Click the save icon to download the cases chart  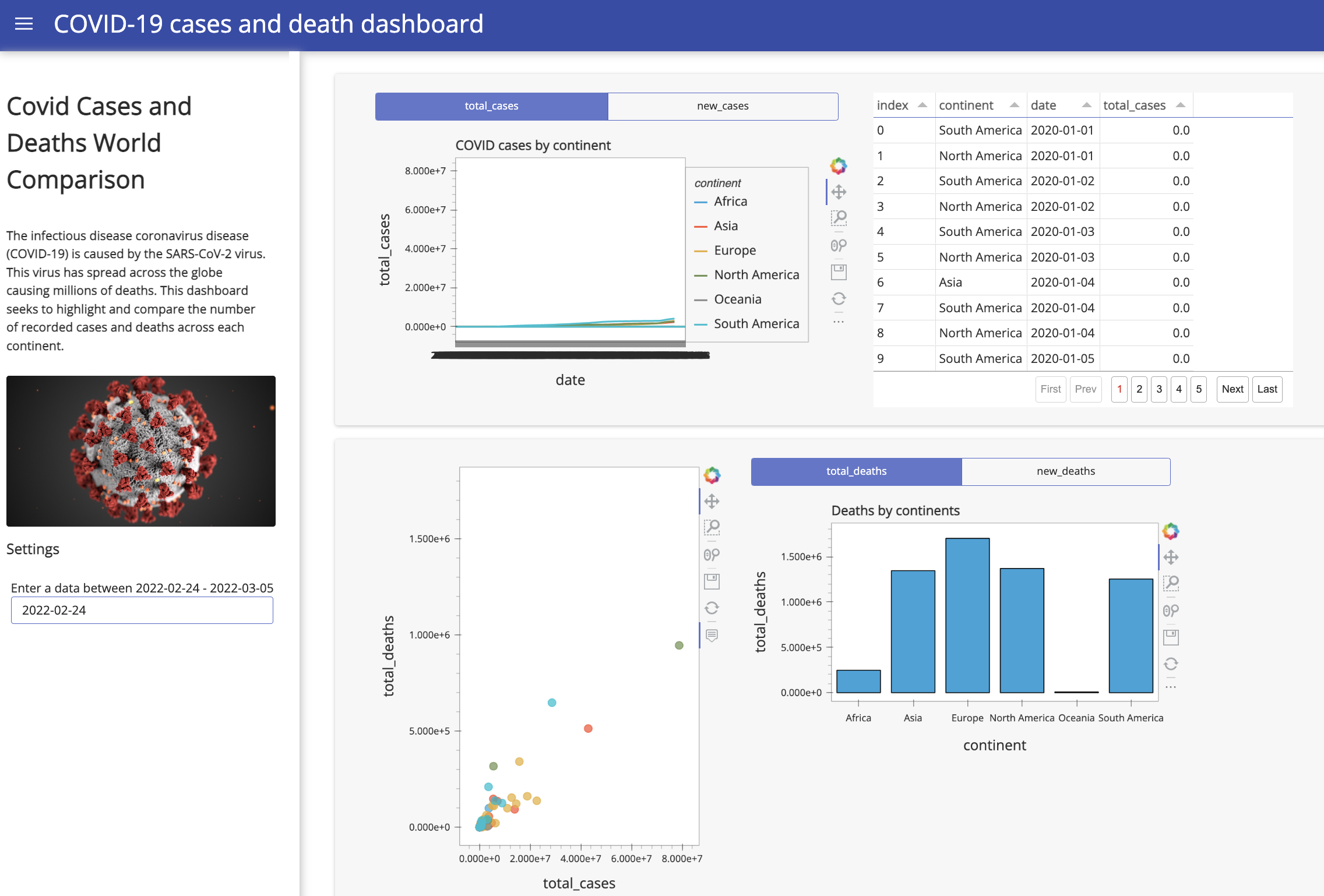tap(839, 271)
